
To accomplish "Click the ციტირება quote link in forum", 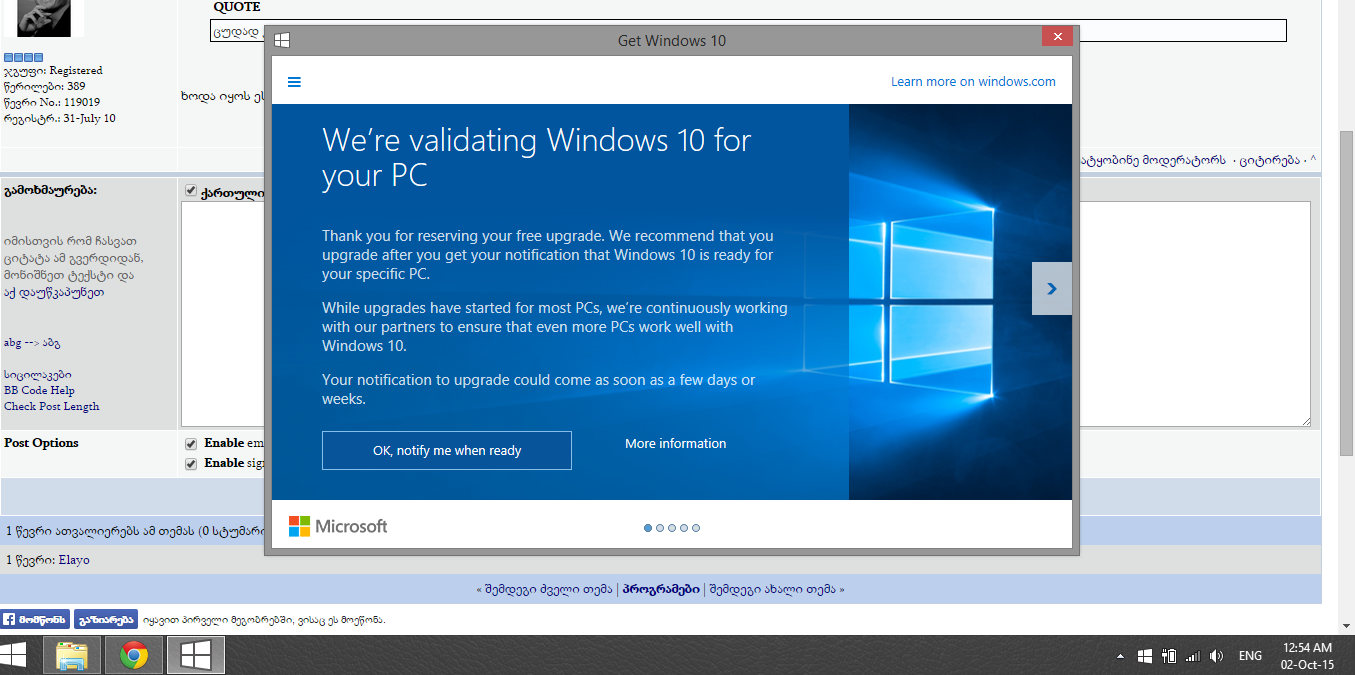I will pyautogui.click(x=1271, y=160).
